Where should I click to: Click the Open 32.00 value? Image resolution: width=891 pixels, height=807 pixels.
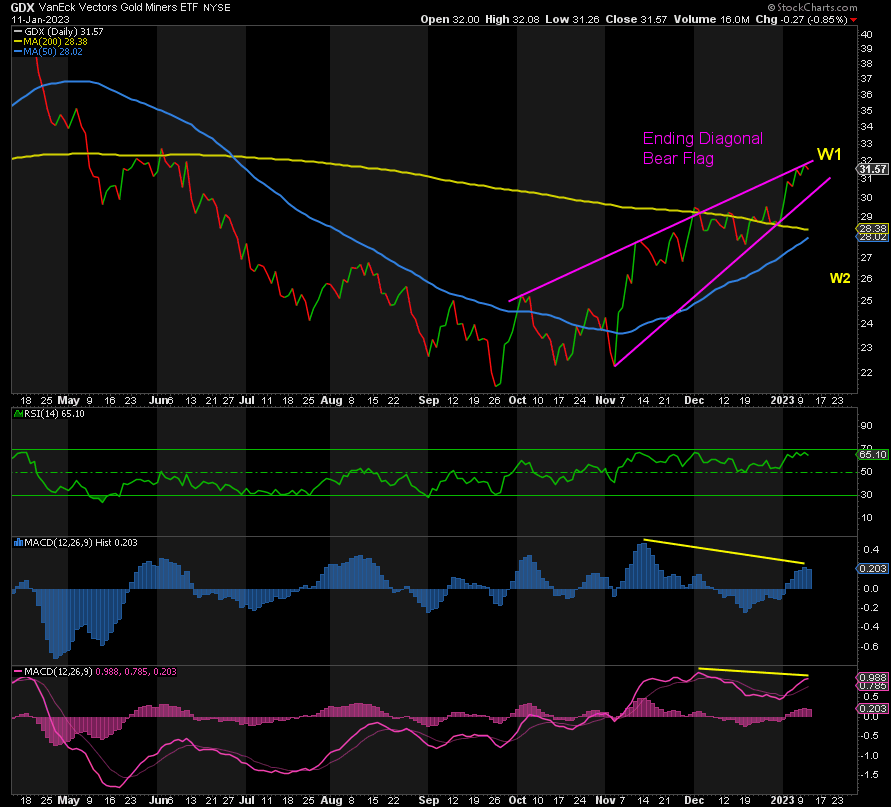click(x=450, y=19)
